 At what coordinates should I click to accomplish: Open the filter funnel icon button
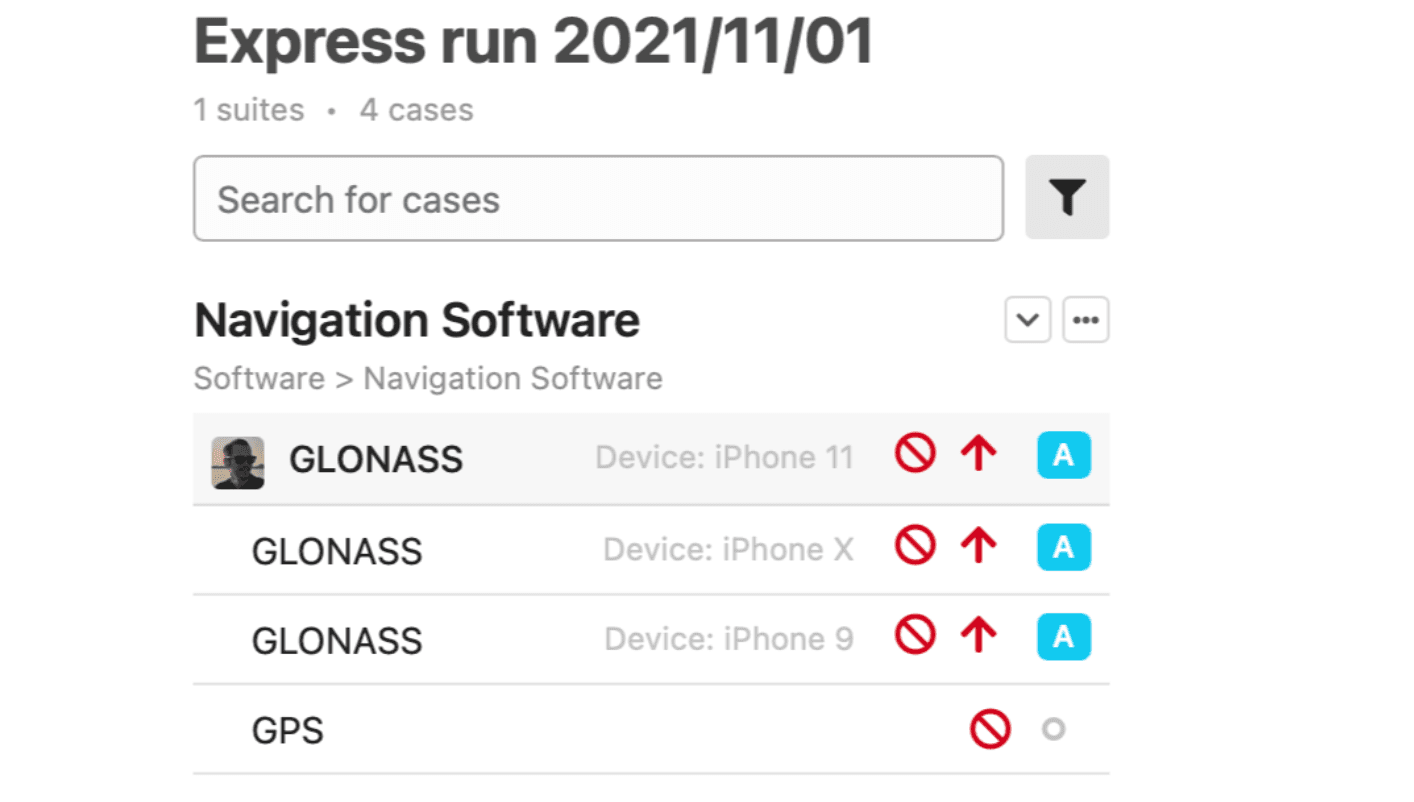(1067, 197)
